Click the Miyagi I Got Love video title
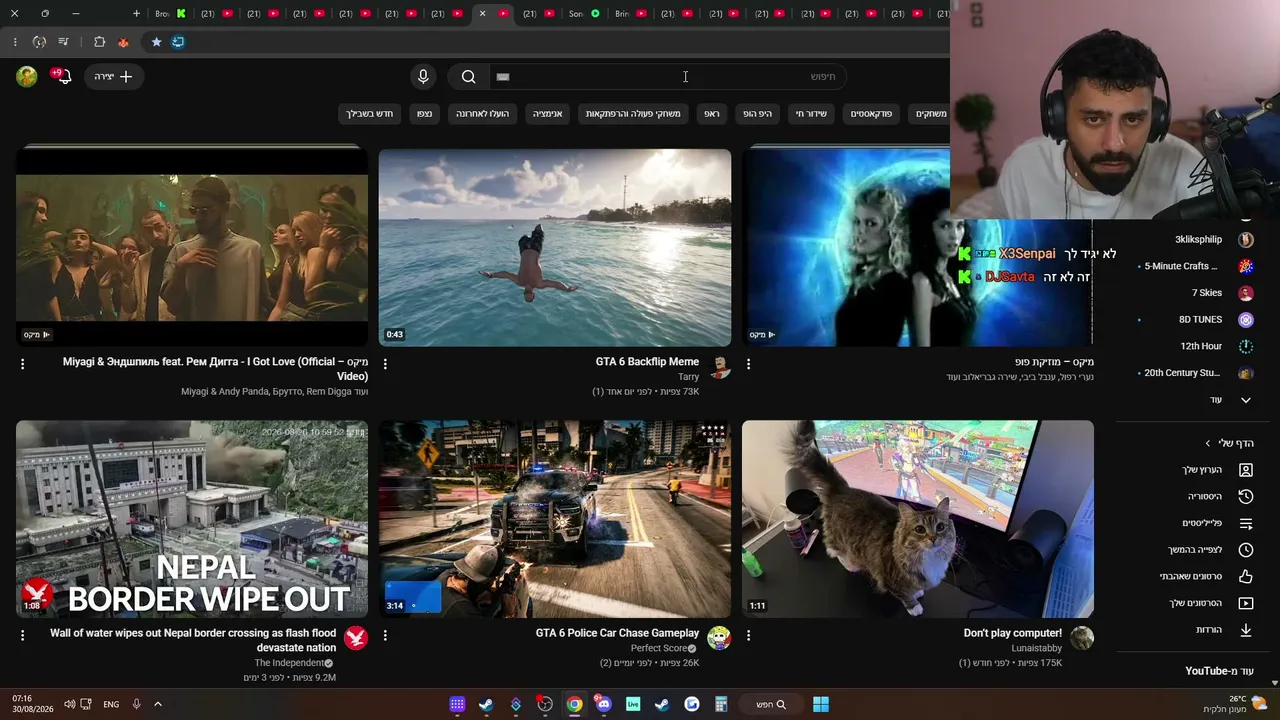 (215, 369)
